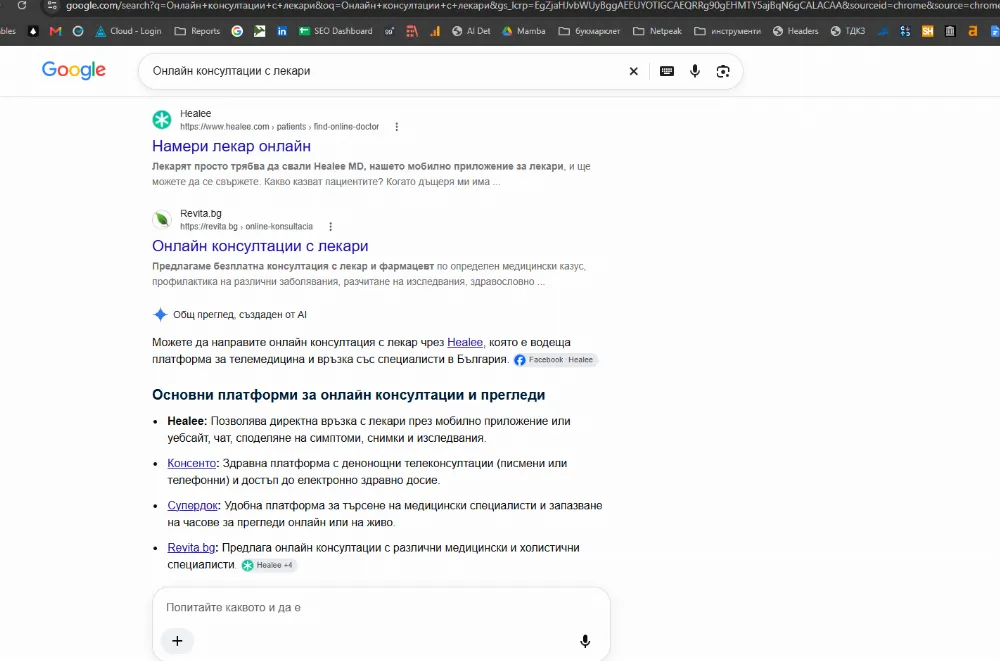This screenshot has width=1000, height=661.
Task: Search by image with Google Lens icon
Action: (x=723, y=71)
